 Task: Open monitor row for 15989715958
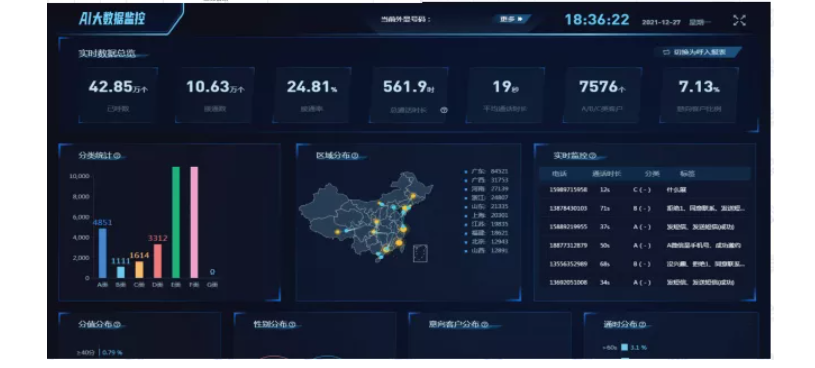[x=645, y=190]
